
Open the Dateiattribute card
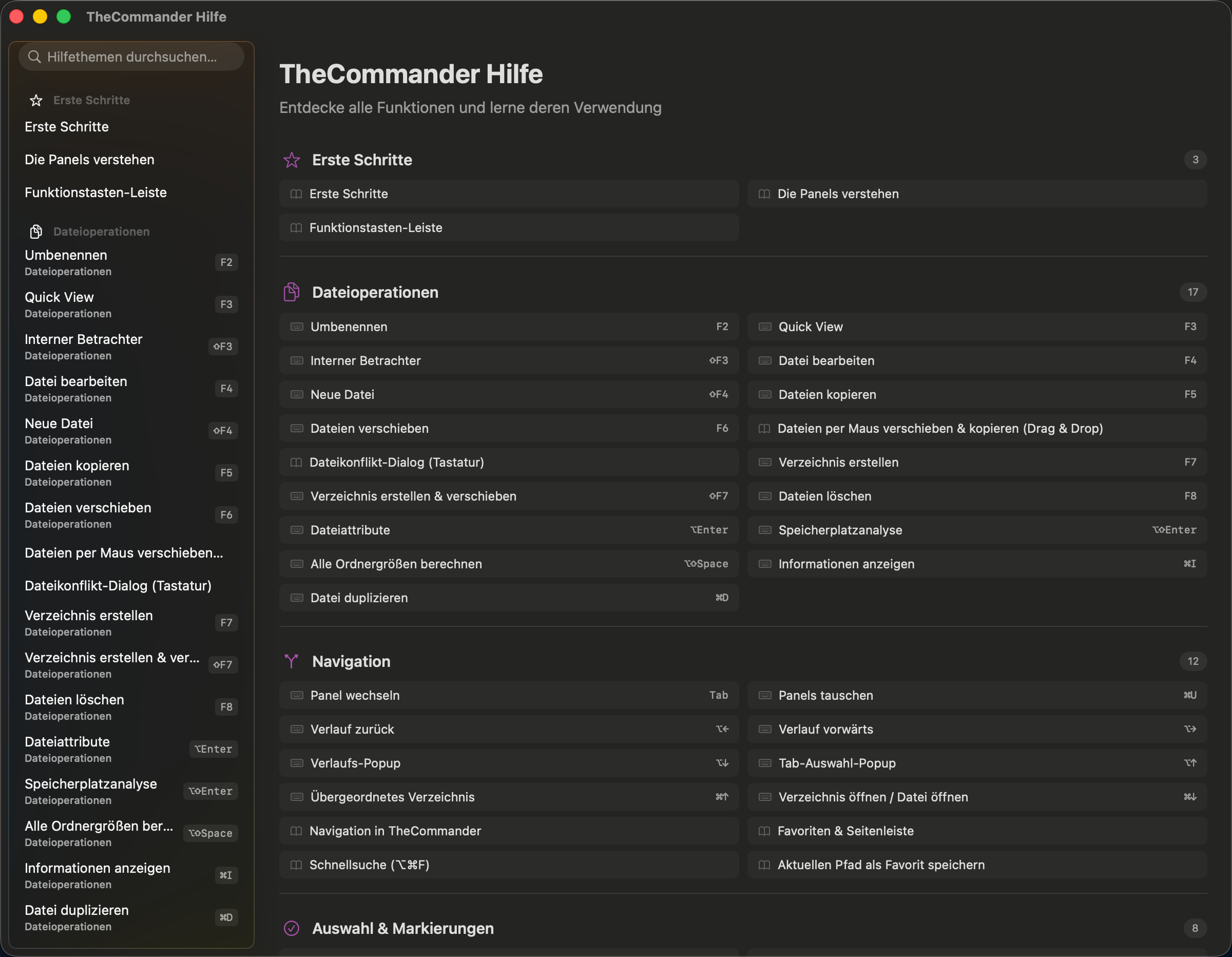[x=509, y=530]
